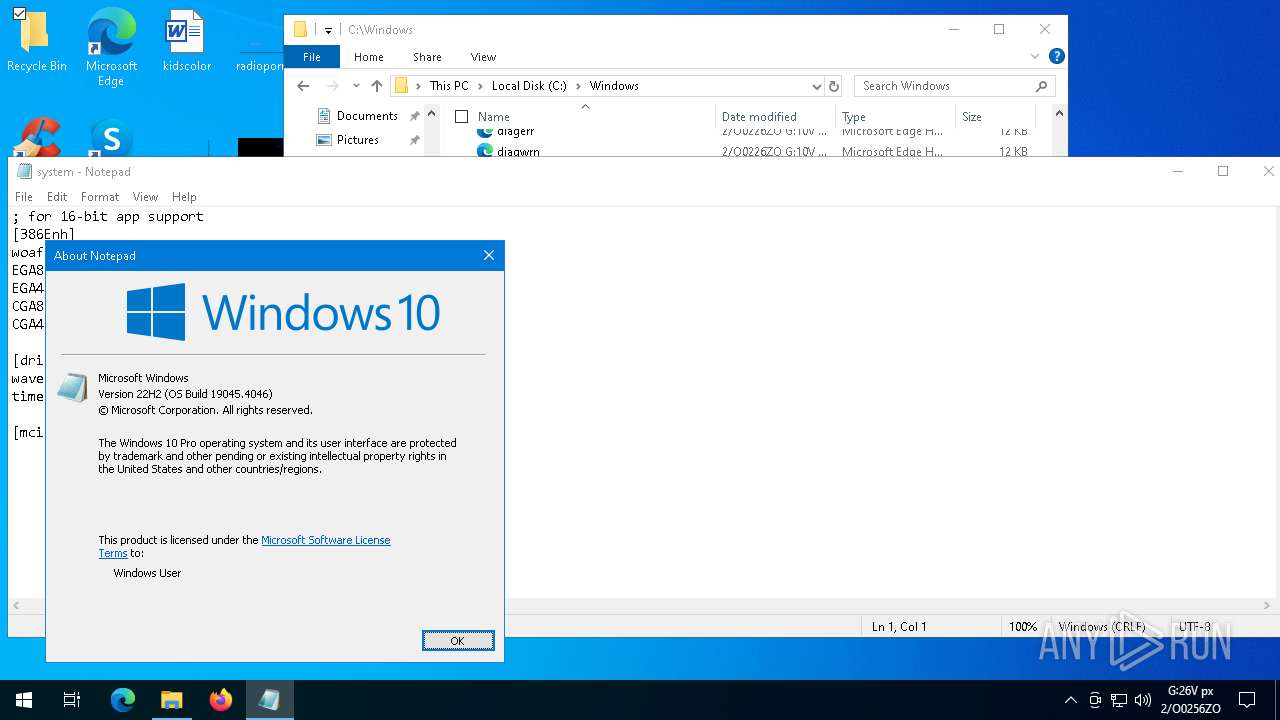
Task: Click This PC in address breadcrumb
Action: coord(449,86)
